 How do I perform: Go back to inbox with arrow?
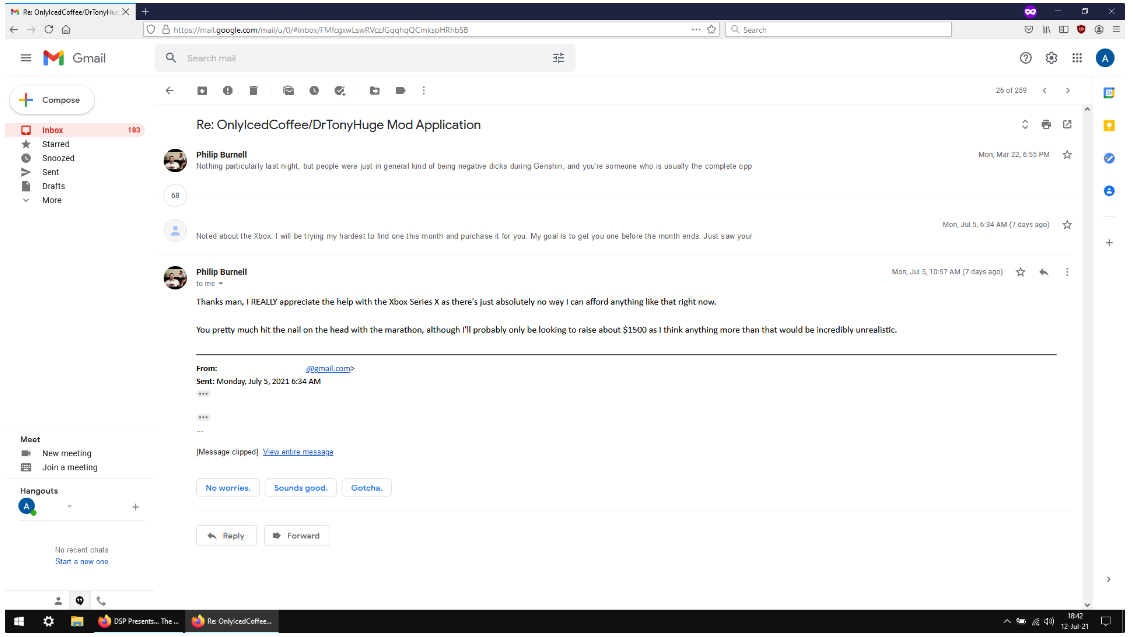click(x=170, y=90)
